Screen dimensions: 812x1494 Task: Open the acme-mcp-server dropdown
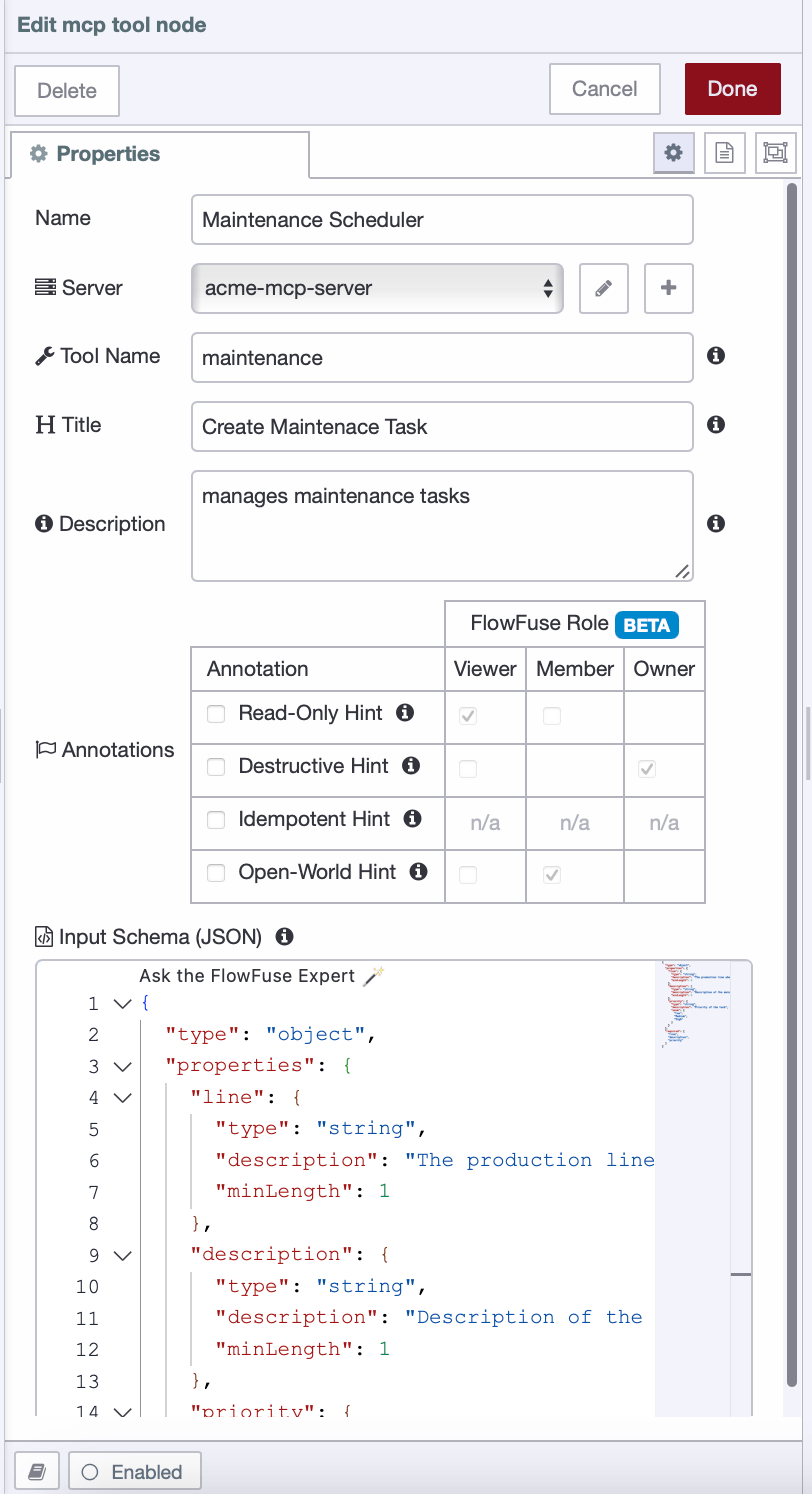tap(377, 288)
